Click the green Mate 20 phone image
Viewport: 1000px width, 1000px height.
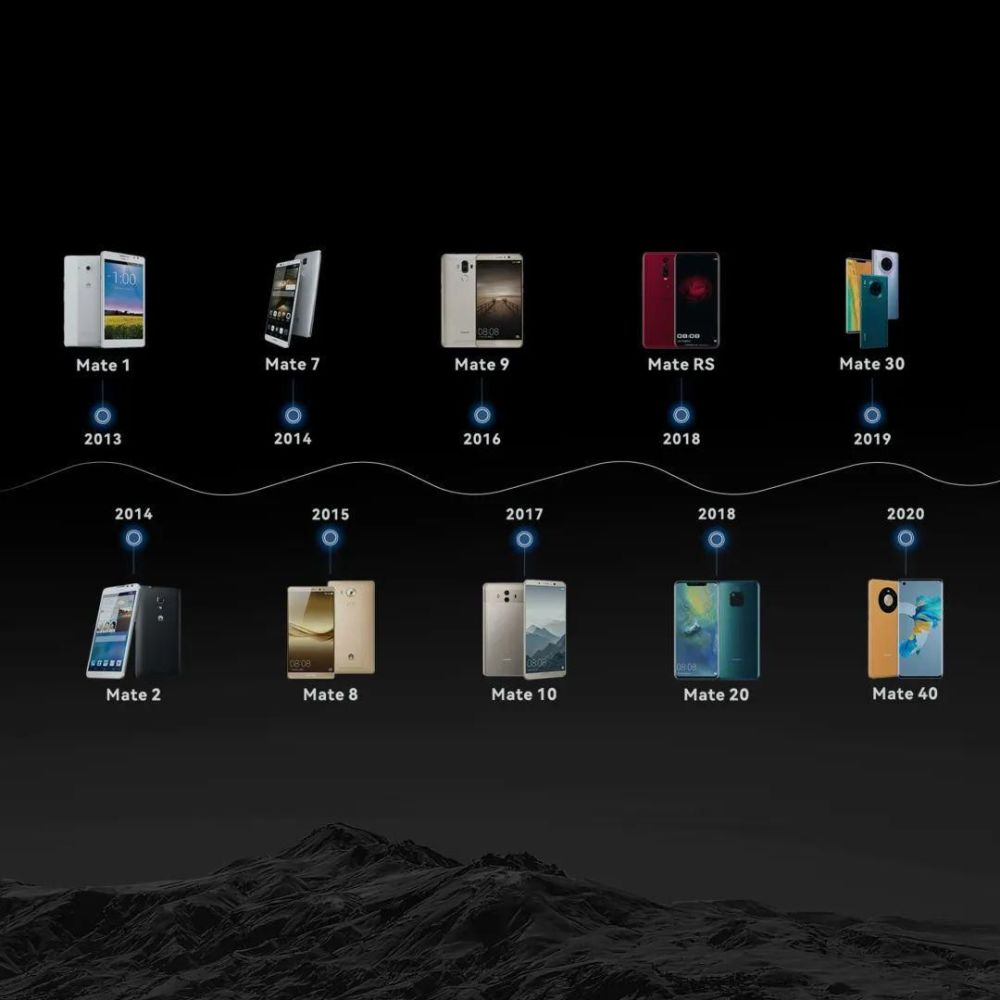(716, 629)
